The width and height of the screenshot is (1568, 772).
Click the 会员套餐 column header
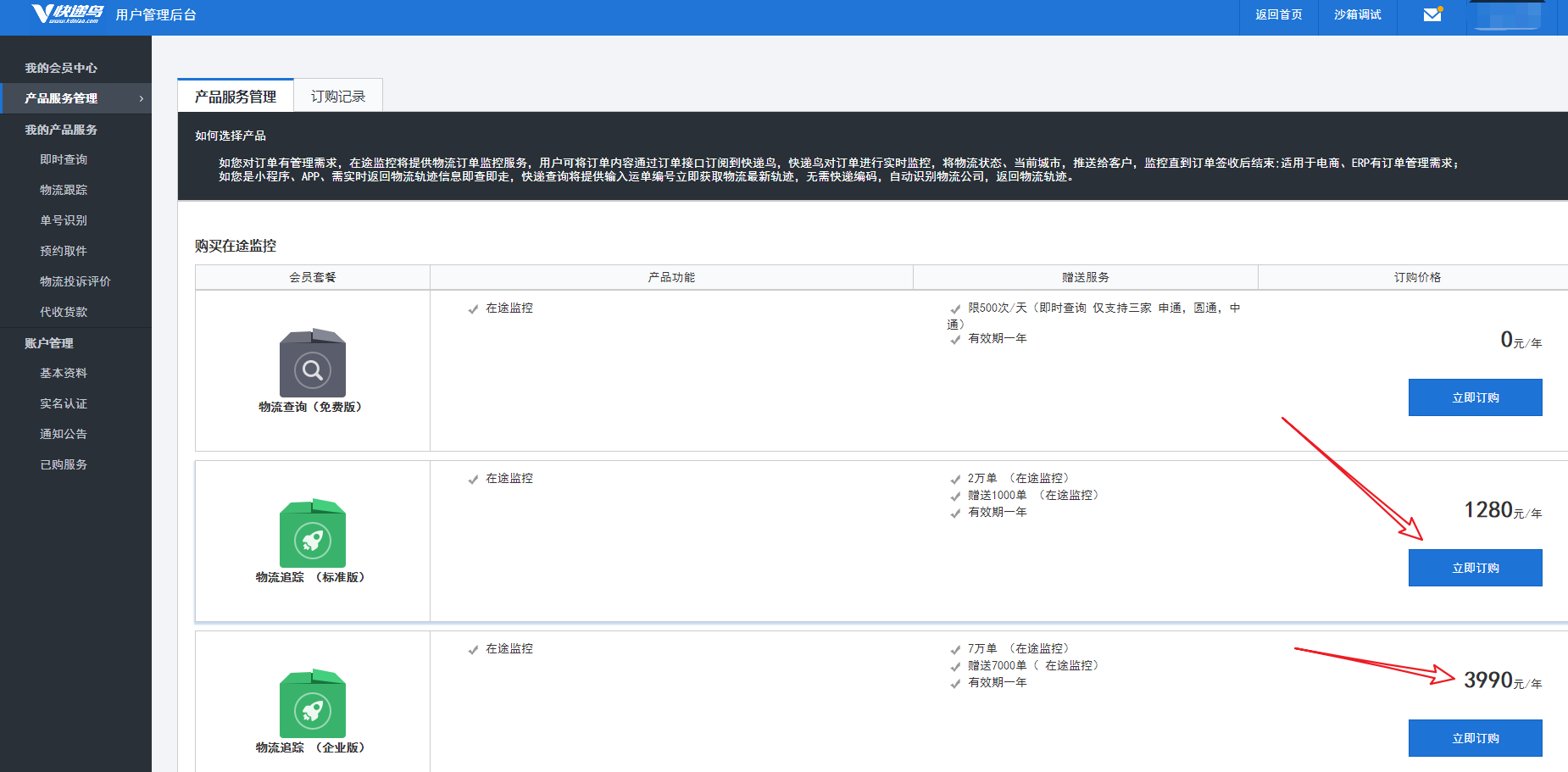tap(313, 277)
